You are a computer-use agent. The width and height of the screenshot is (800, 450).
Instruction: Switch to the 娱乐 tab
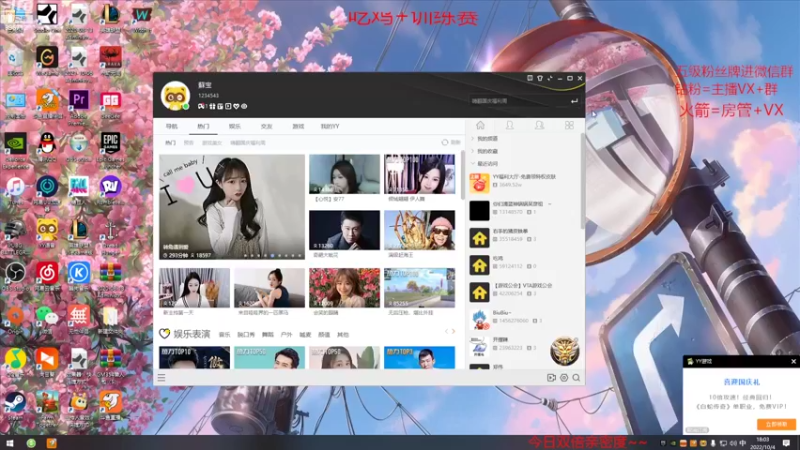(x=235, y=126)
